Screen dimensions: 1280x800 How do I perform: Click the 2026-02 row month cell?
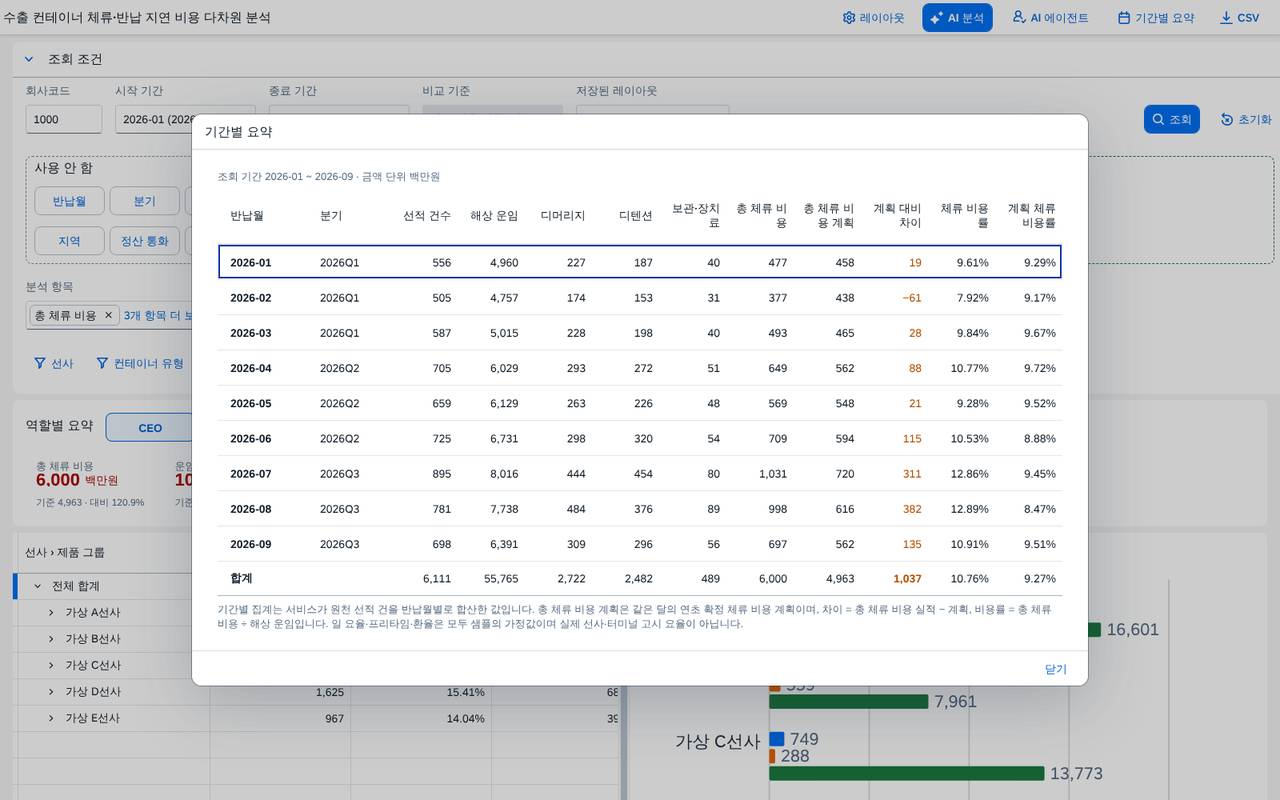[251, 298]
